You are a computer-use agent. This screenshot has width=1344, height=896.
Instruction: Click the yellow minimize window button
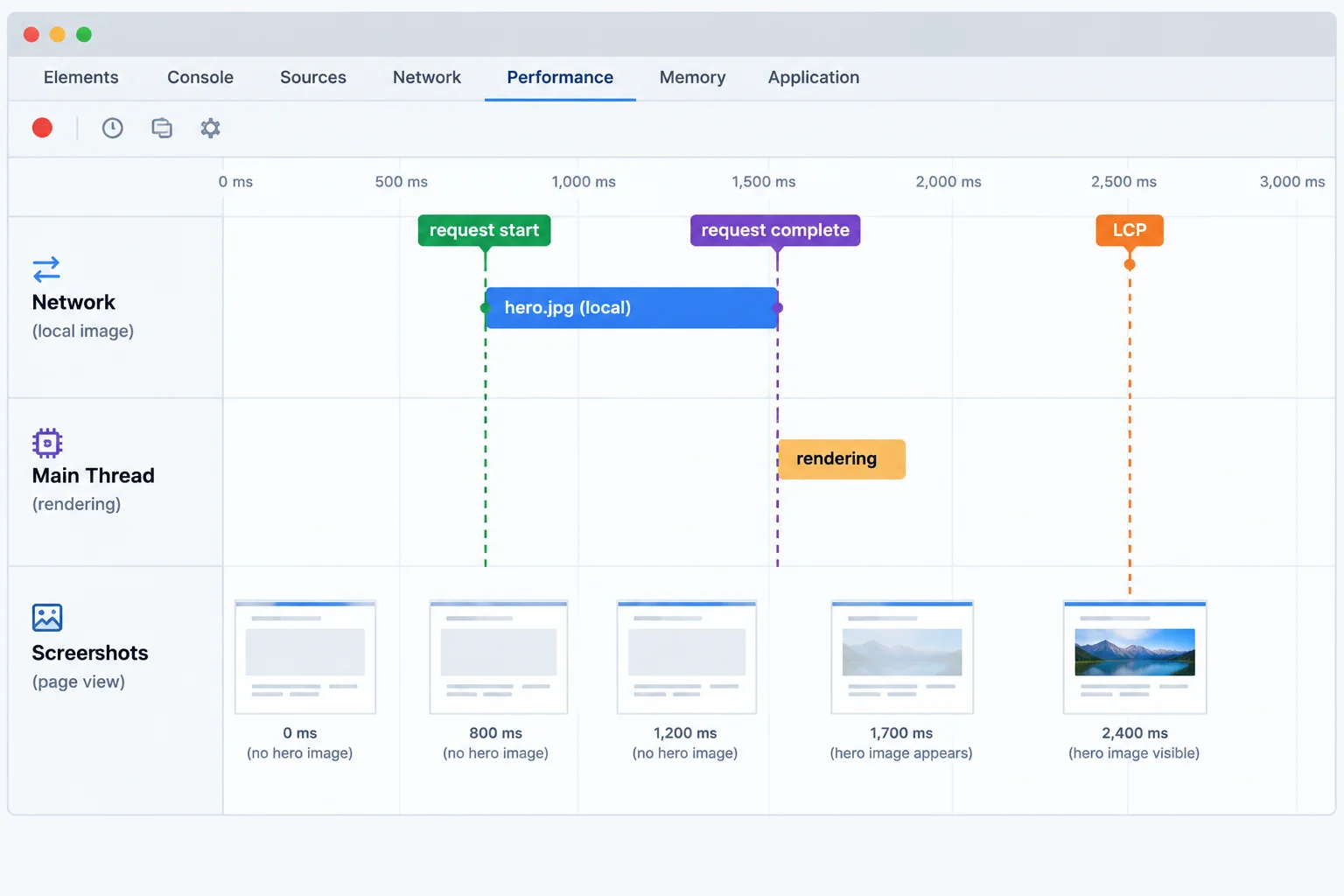(x=58, y=34)
